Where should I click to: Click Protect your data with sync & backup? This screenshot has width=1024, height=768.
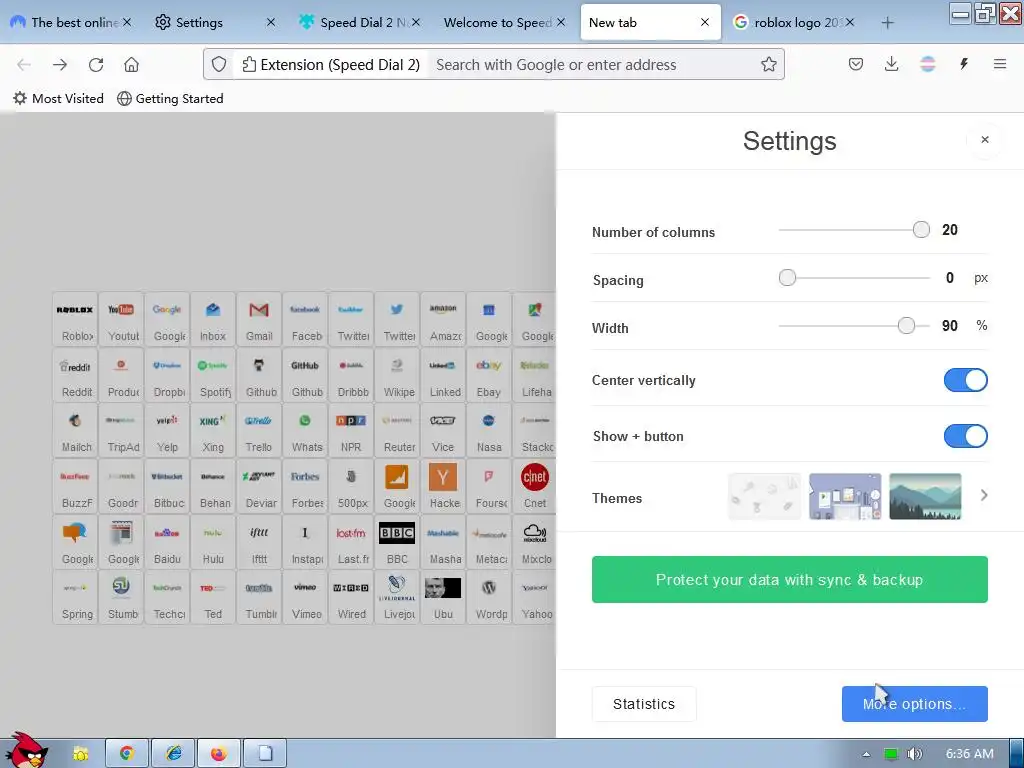[x=790, y=579]
